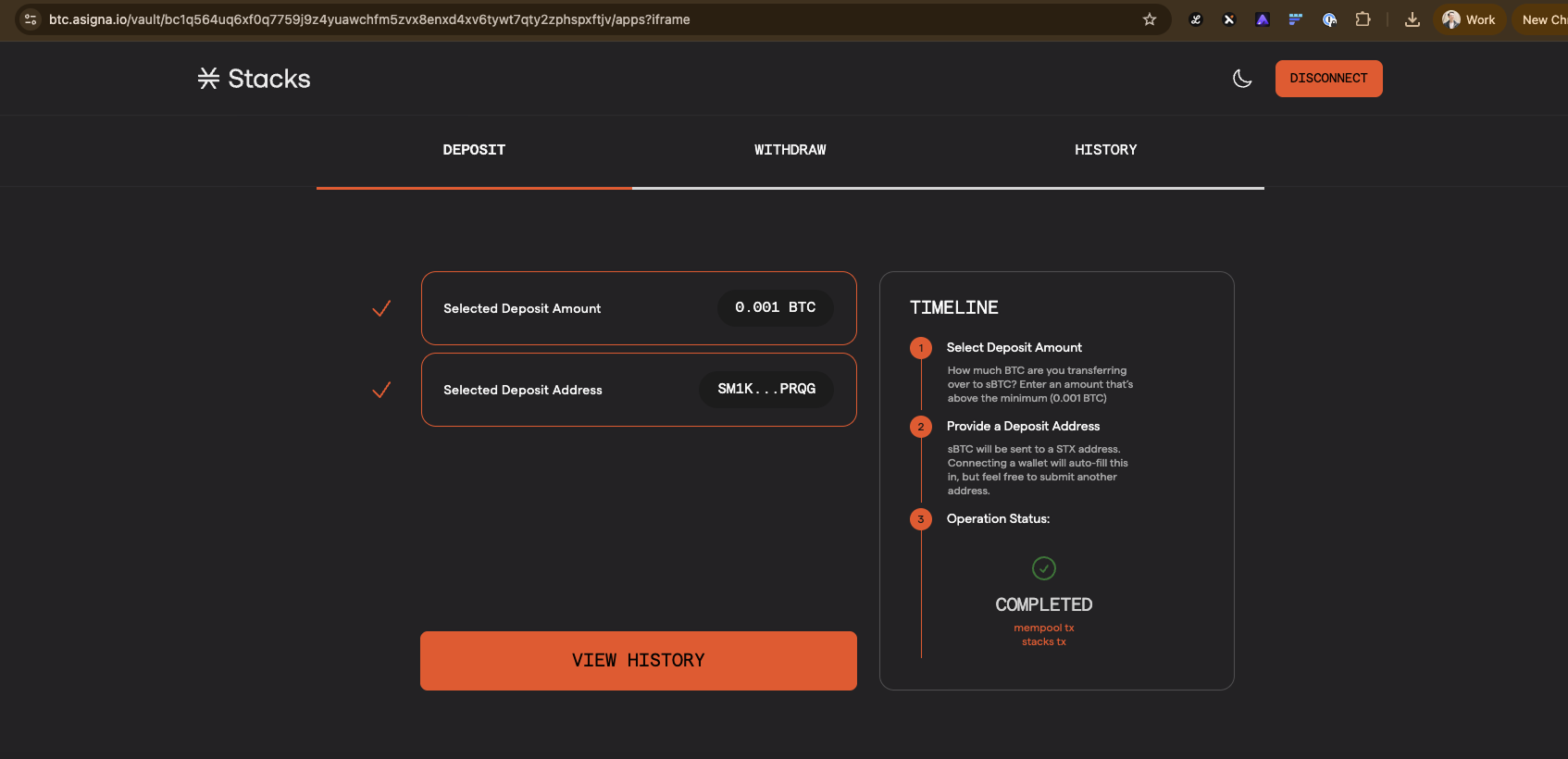Click the Stacks logo
The image size is (1568, 759).
(x=254, y=79)
